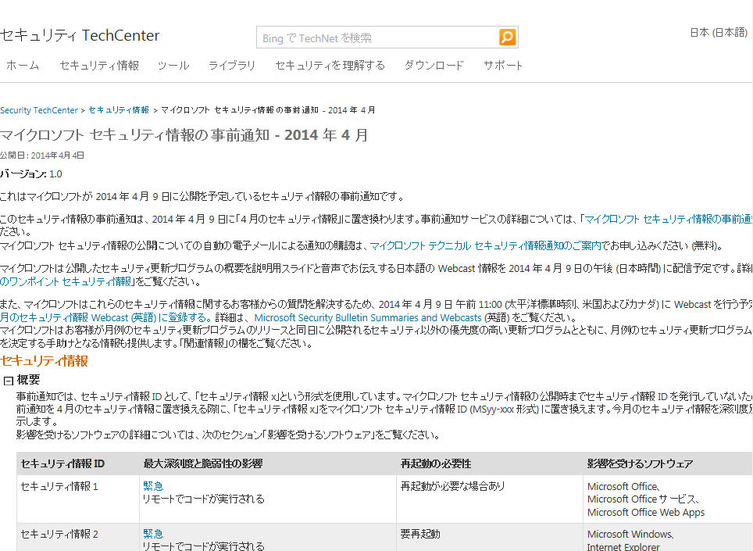Open the サポート navigation item
Viewport: 753px width, 551px height.
[x=503, y=65]
